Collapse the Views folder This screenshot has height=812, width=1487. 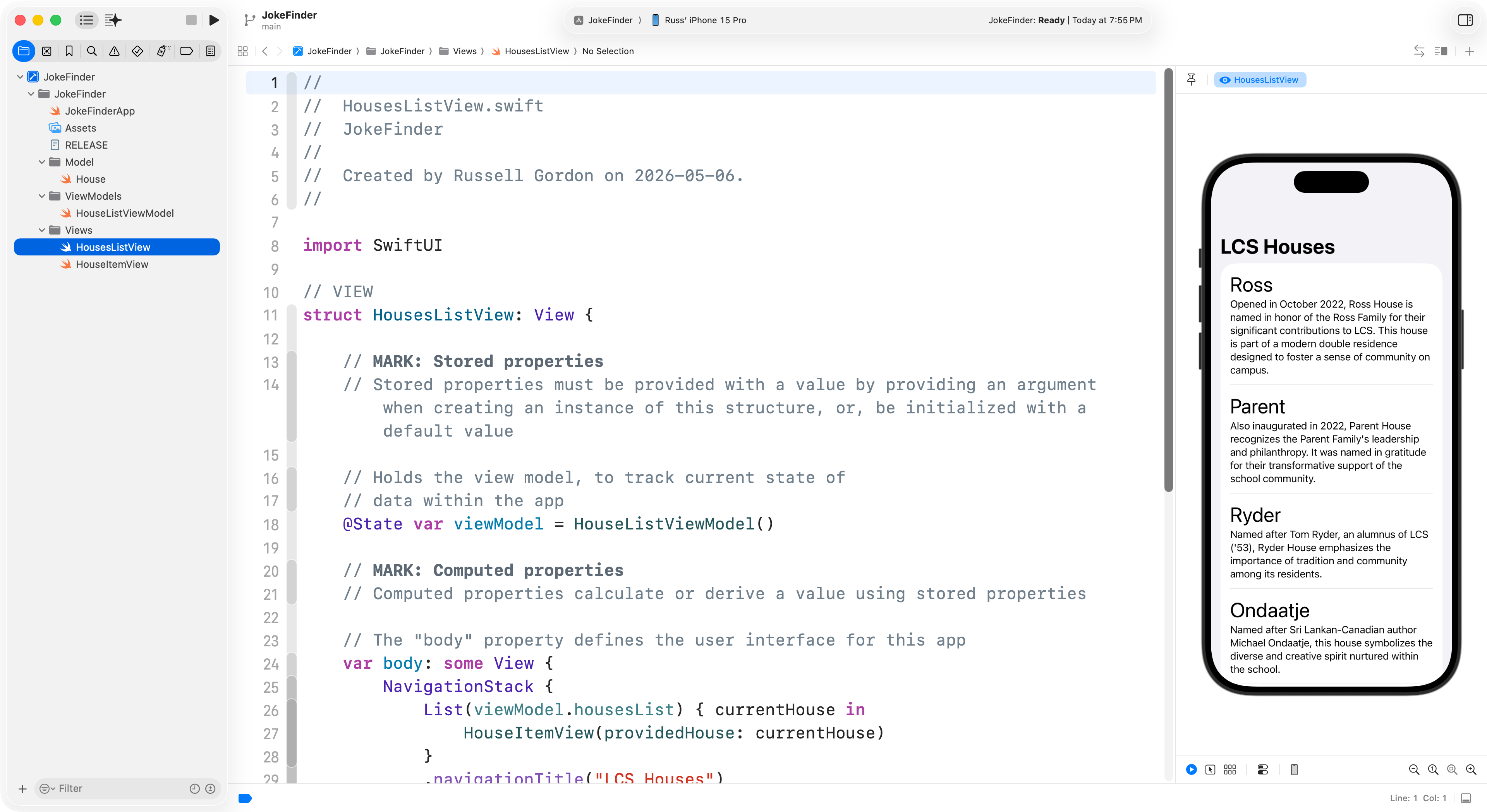click(x=41, y=230)
